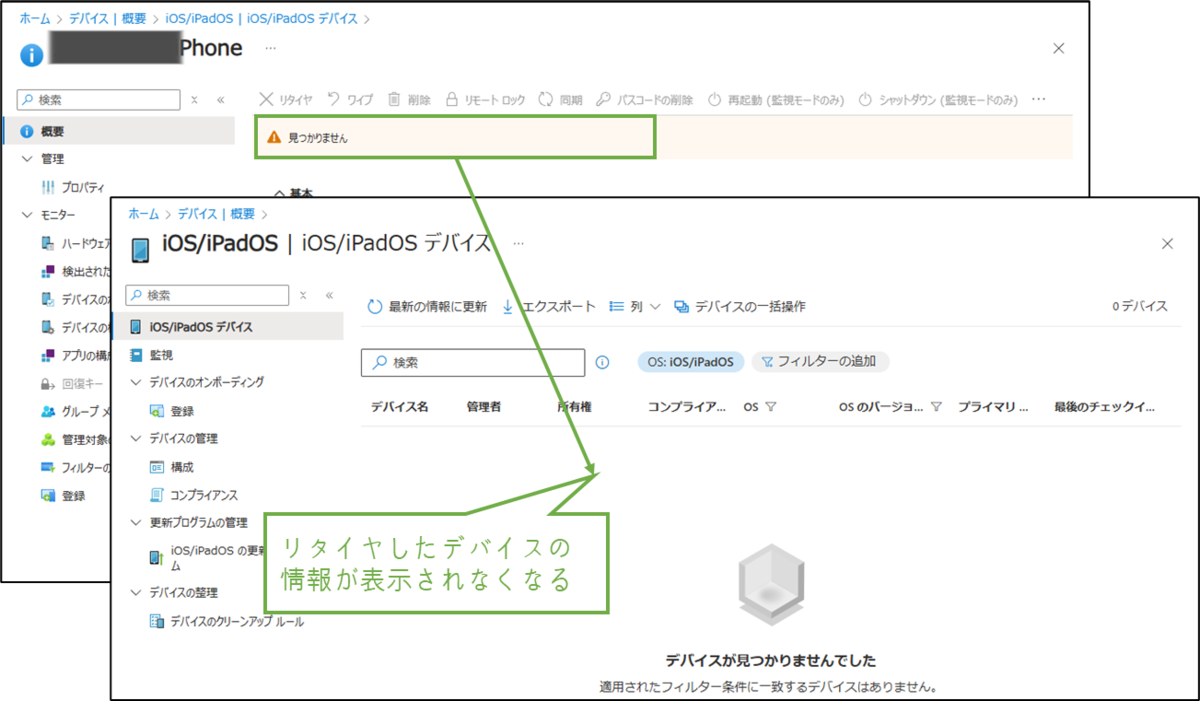The image size is (1200, 701).
Task: Click the OS: iOS/iPadOS filter pill
Action: (691, 362)
